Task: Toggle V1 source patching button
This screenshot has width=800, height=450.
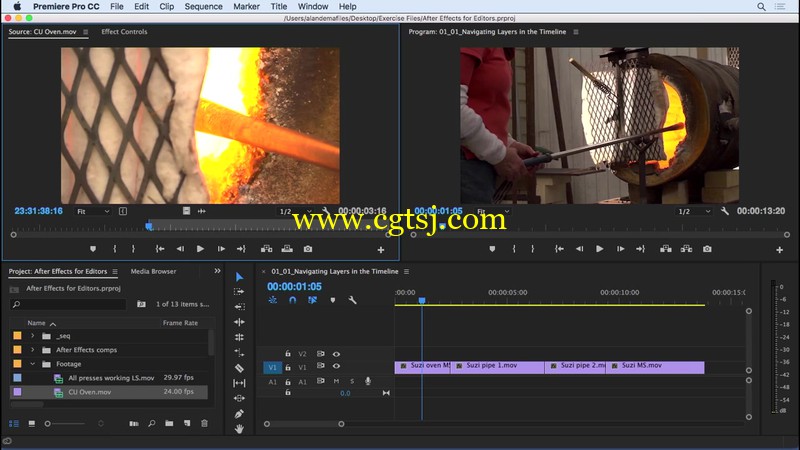Action: (x=272, y=367)
